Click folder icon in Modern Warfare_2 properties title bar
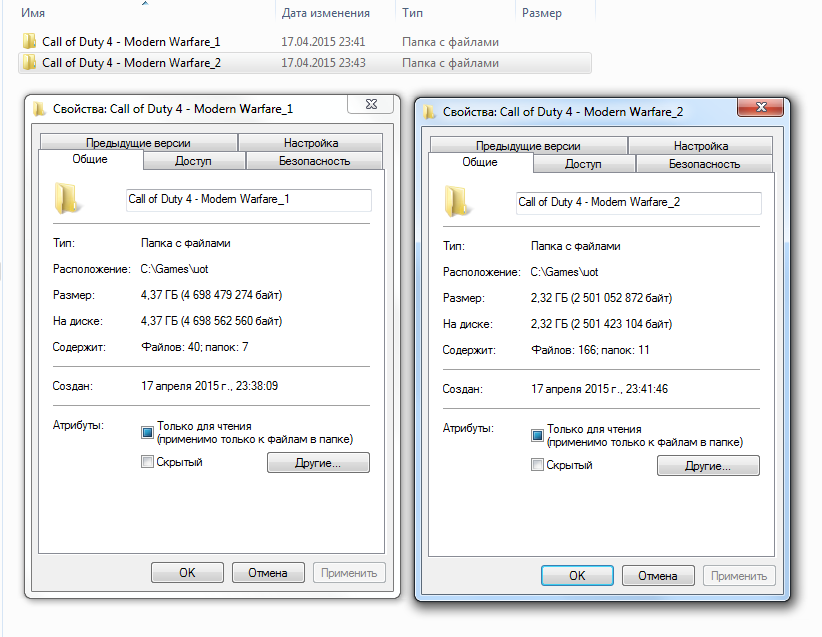This screenshot has height=637, width=822. [429, 112]
